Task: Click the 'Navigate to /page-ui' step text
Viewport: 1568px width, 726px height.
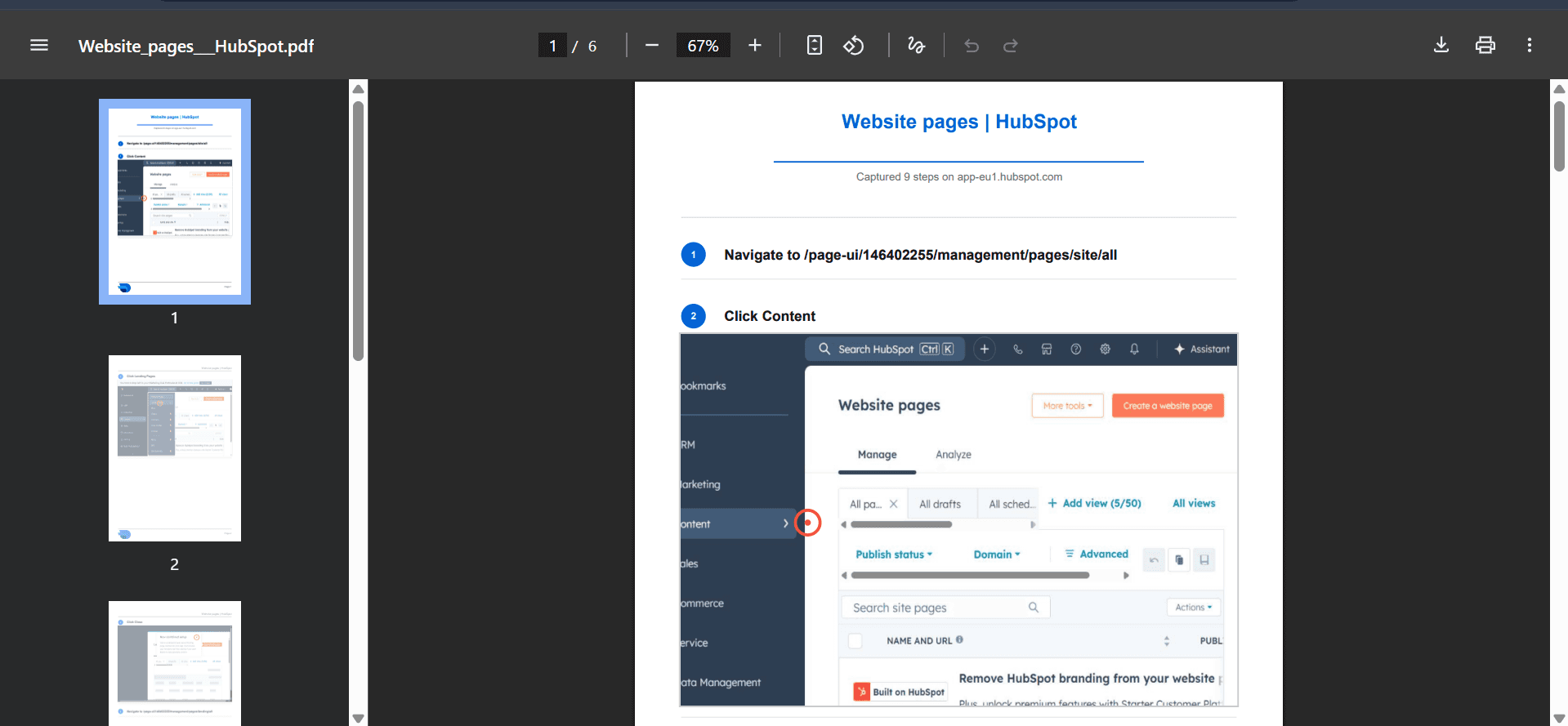Action: [x=920, y=255]
